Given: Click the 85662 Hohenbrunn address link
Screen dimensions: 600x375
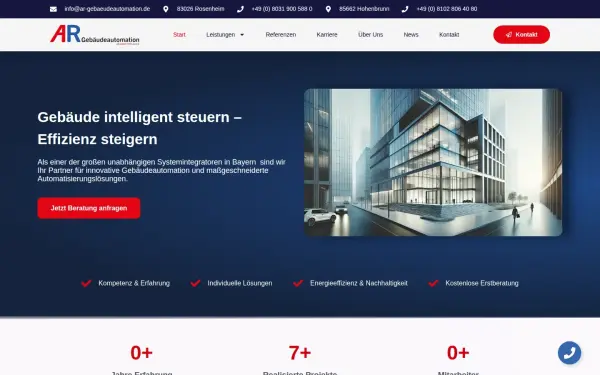Looking at the screenshot, I should pos(364,9).
